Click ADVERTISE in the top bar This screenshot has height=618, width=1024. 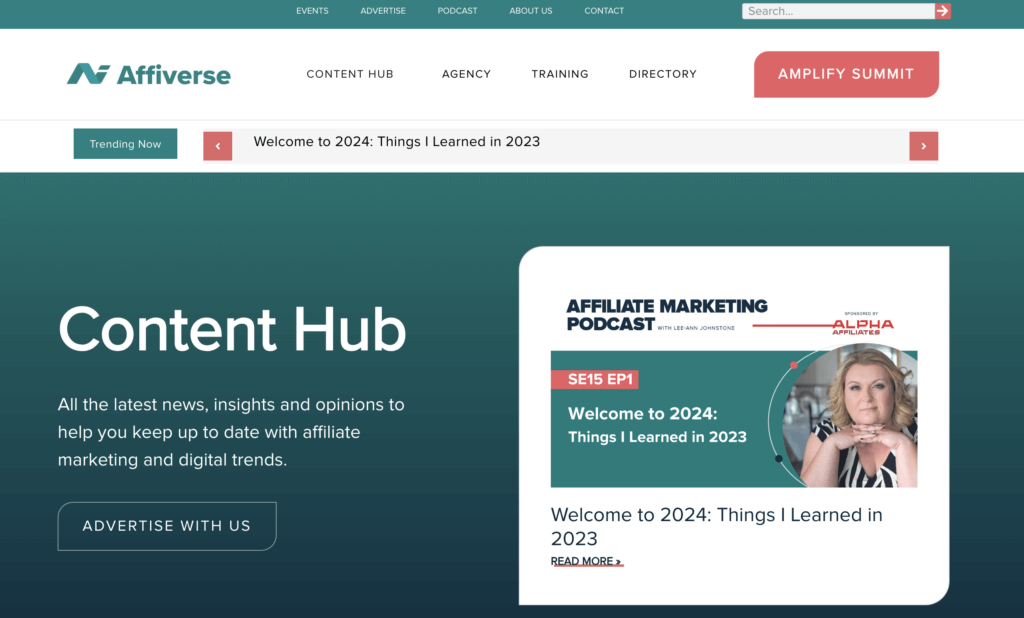click(382, 11)
